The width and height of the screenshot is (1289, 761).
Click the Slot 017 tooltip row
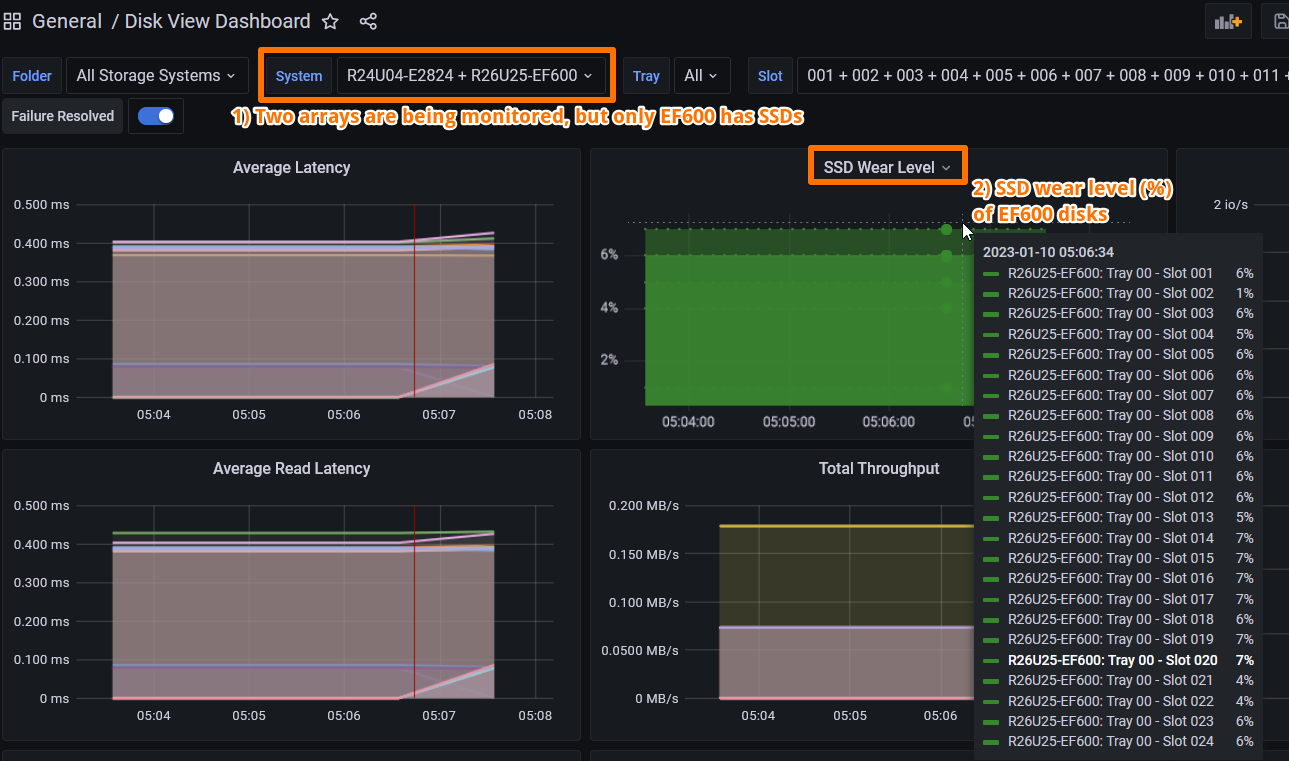pyautogui.click(x=1118, y=599)
